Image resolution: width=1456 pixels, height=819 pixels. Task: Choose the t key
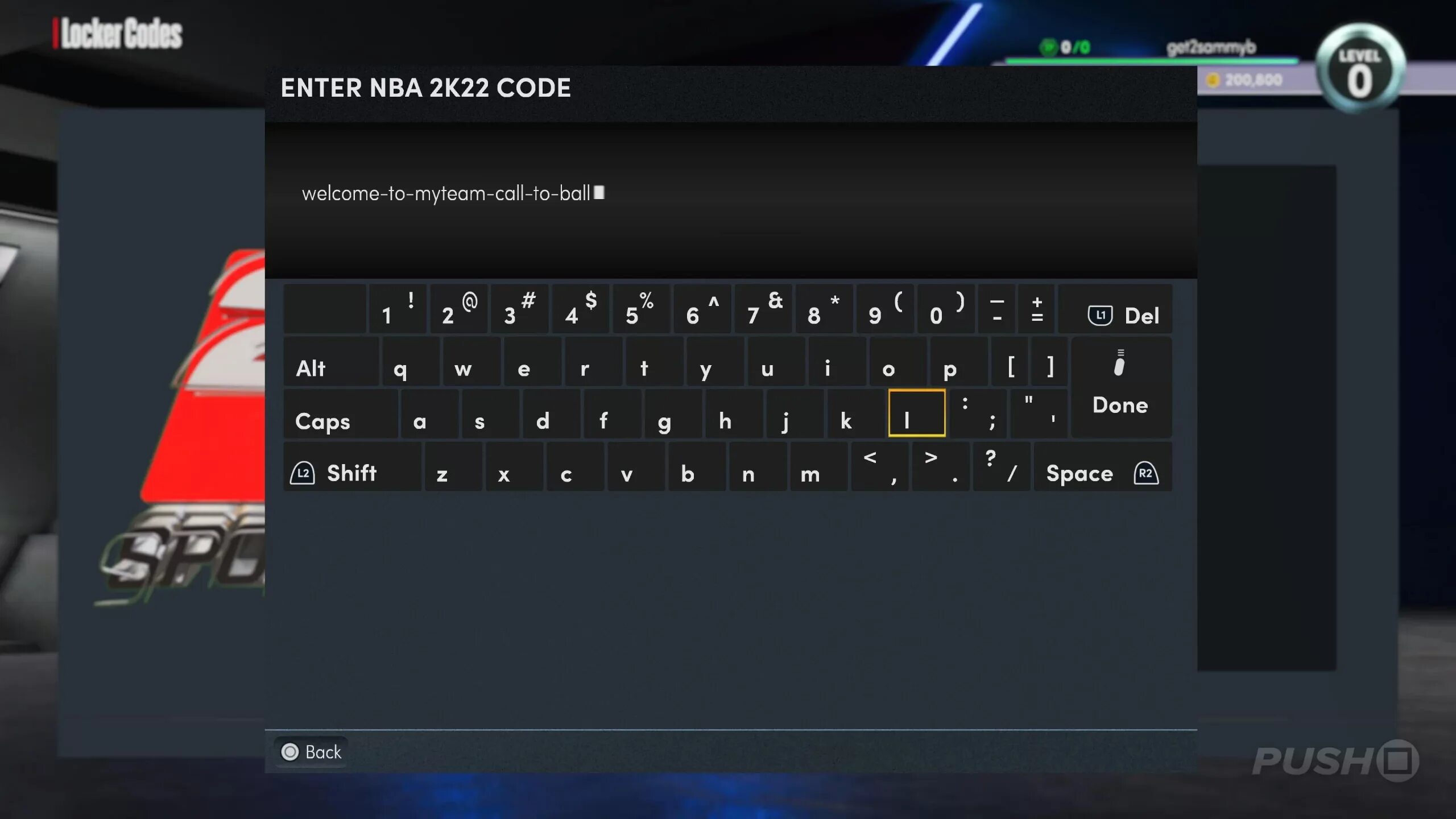655,362
